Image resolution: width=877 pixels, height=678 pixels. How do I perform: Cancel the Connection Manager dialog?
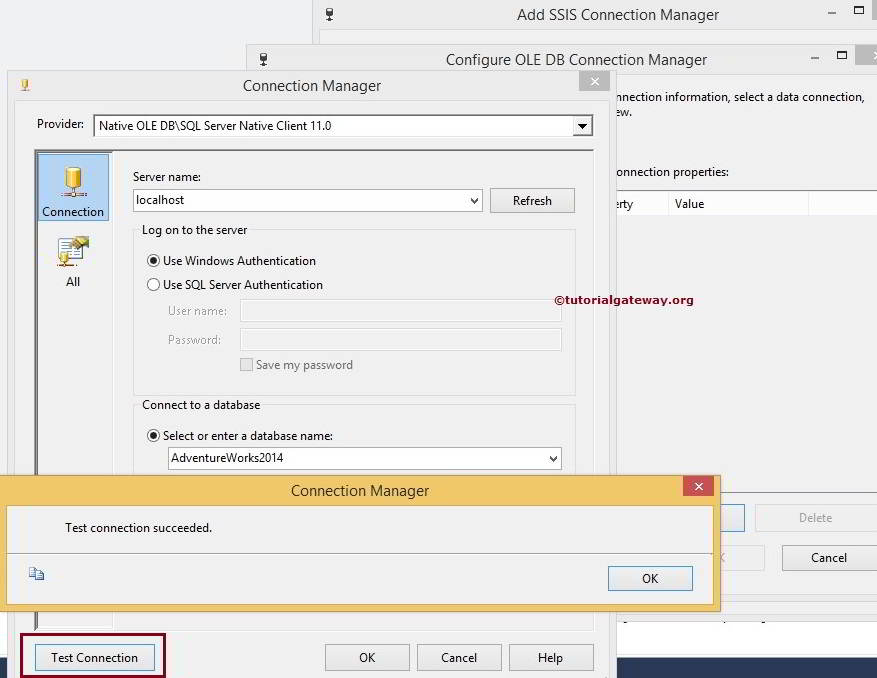tap(459, 657)
